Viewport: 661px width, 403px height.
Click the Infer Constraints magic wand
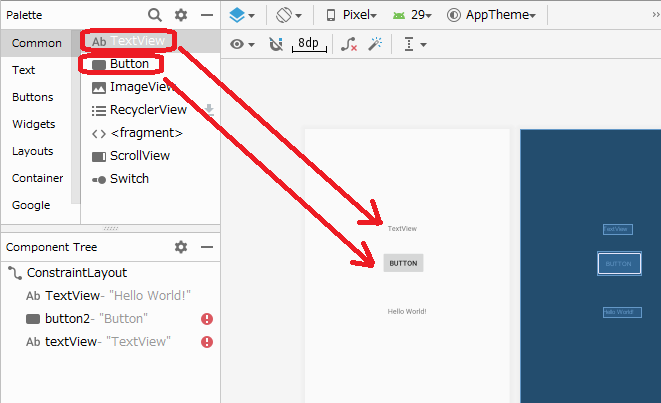pyautogui.click(x=376, y=45)
